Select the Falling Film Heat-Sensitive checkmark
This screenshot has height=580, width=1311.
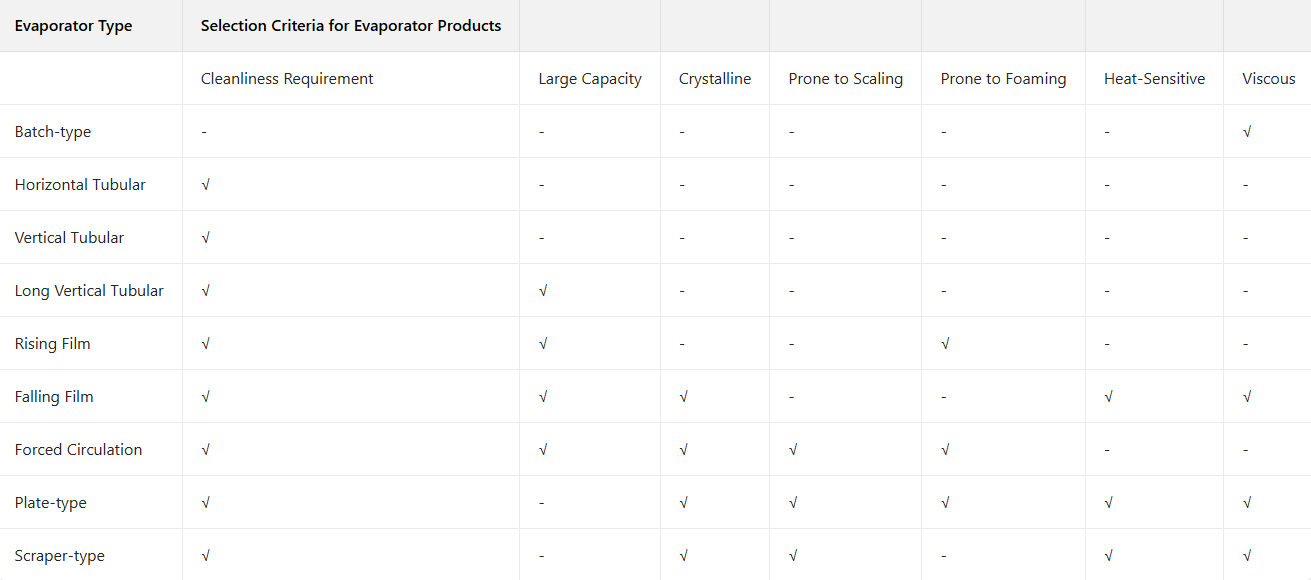pyautogui.click(x=1109, y=397)
